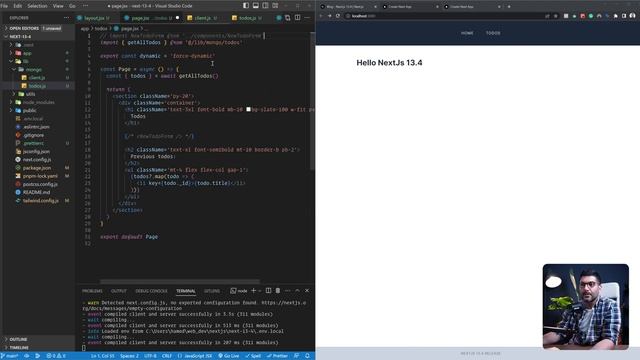Click the main branch indicator in status bar
This screenshot has height=360, width=640.
click(x=10, y=356)
